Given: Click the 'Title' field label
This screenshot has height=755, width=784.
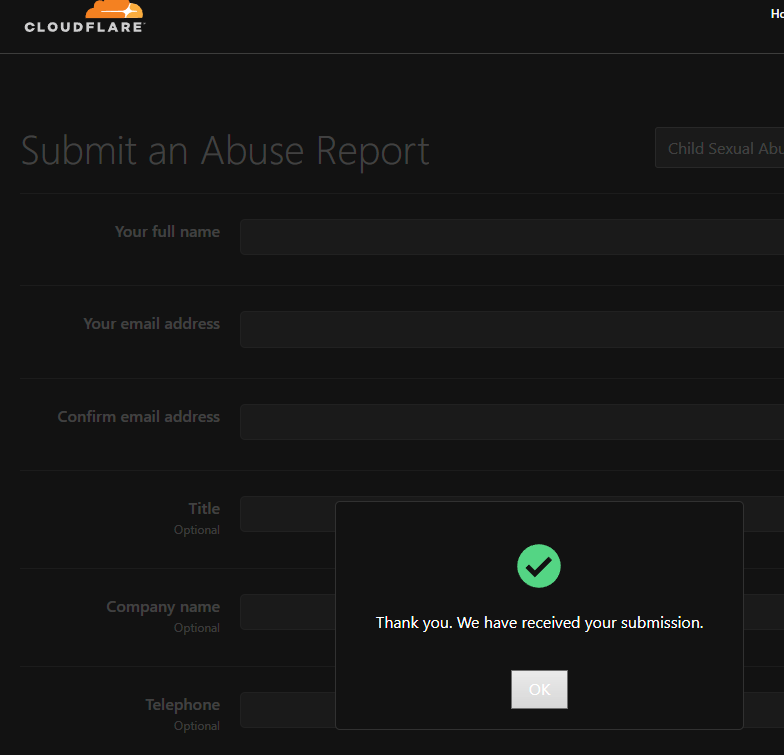Looking at the screenshot, I should click(x=204, y=508).
